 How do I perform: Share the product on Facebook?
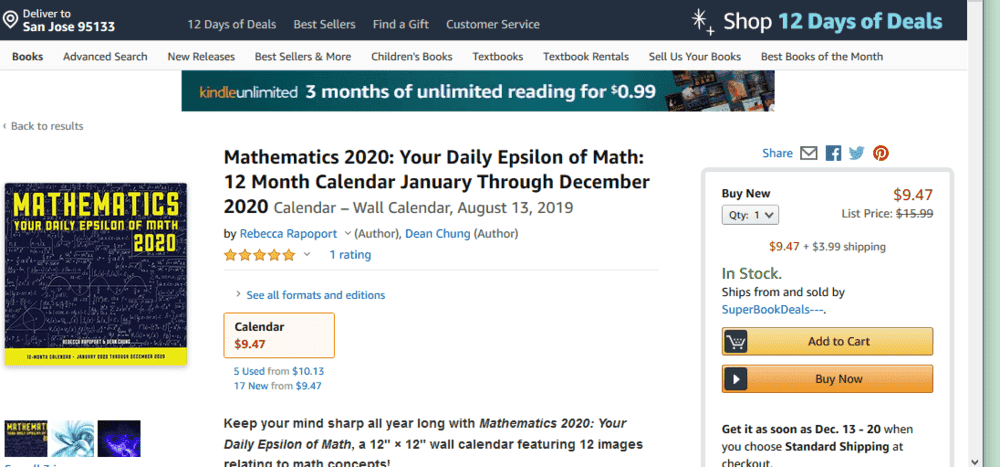point(833,153)
